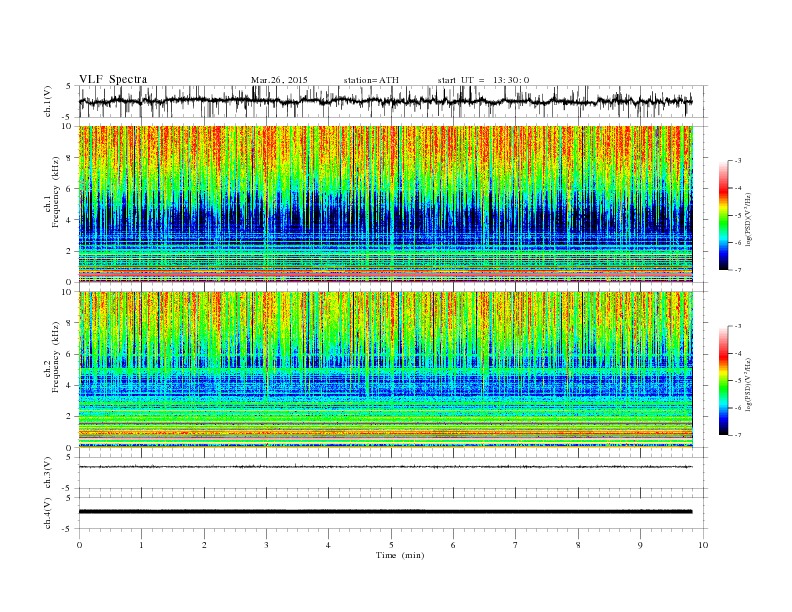Click the ch.1 voltage waveform trace
The height and width of the screenshot is (612, 792).
(x=385, y=101)
